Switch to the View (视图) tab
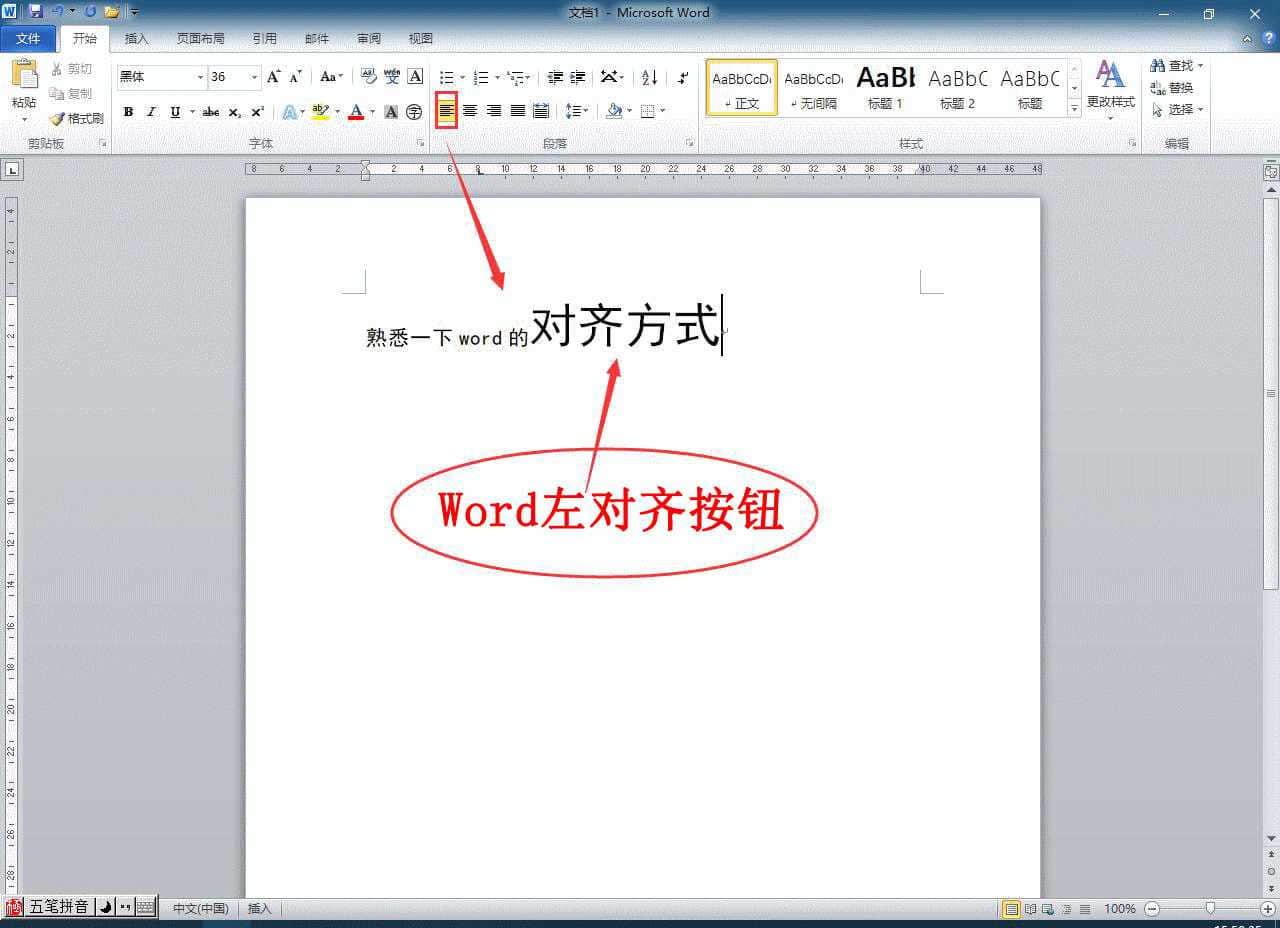This screenshot has height=928, width=1280. pos(421,39)
